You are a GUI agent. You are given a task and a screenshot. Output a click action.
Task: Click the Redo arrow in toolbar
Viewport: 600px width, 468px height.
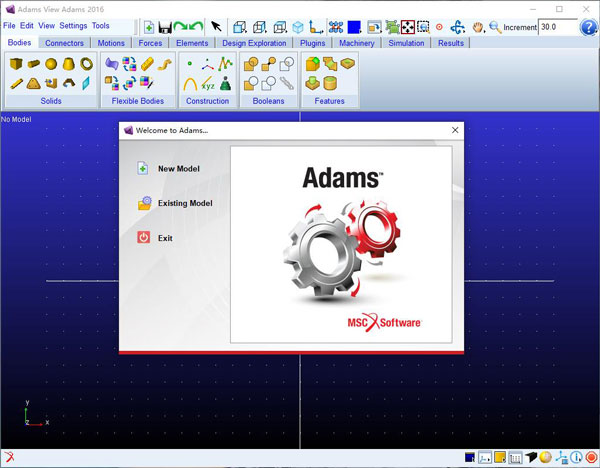[180, 27]
